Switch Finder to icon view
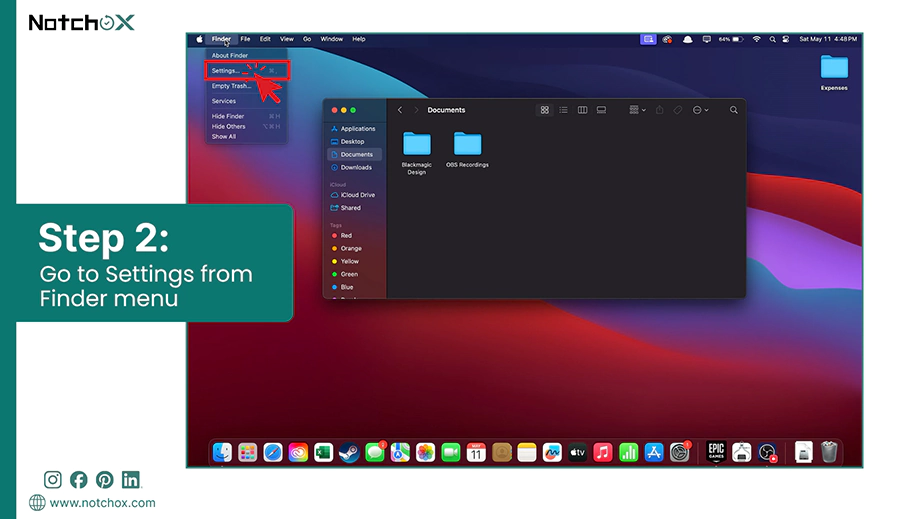The width and height of the screenshot is (922, 519). pos(544,110)
